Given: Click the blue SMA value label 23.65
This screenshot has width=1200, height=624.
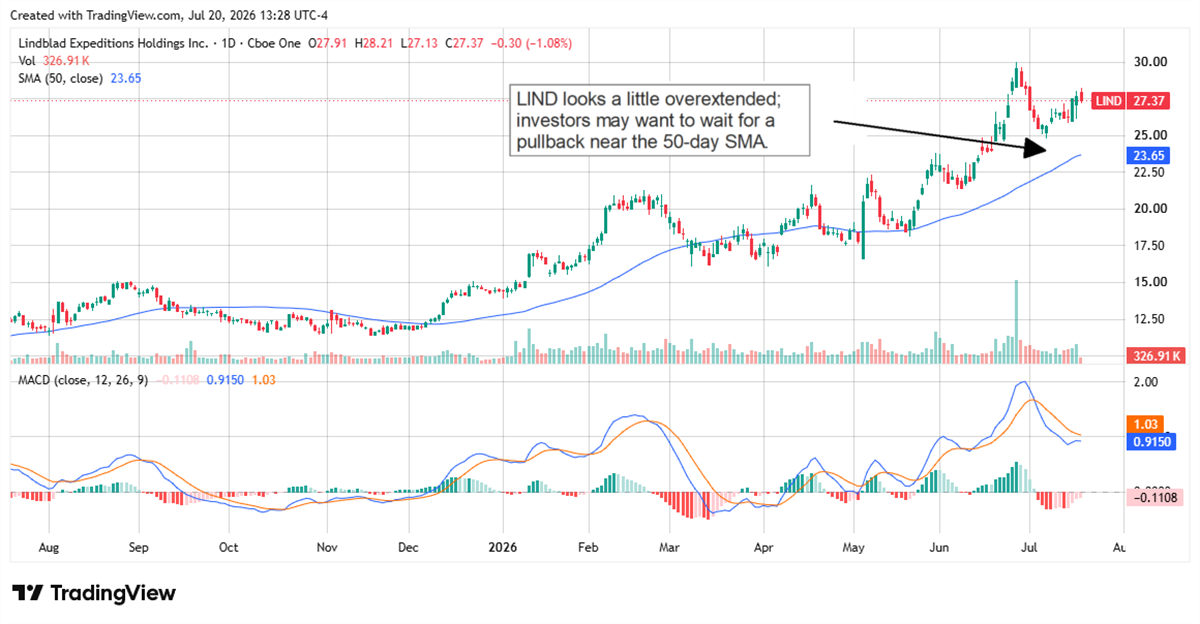Looking at the screenshot, I should [x=1149, y=156].
